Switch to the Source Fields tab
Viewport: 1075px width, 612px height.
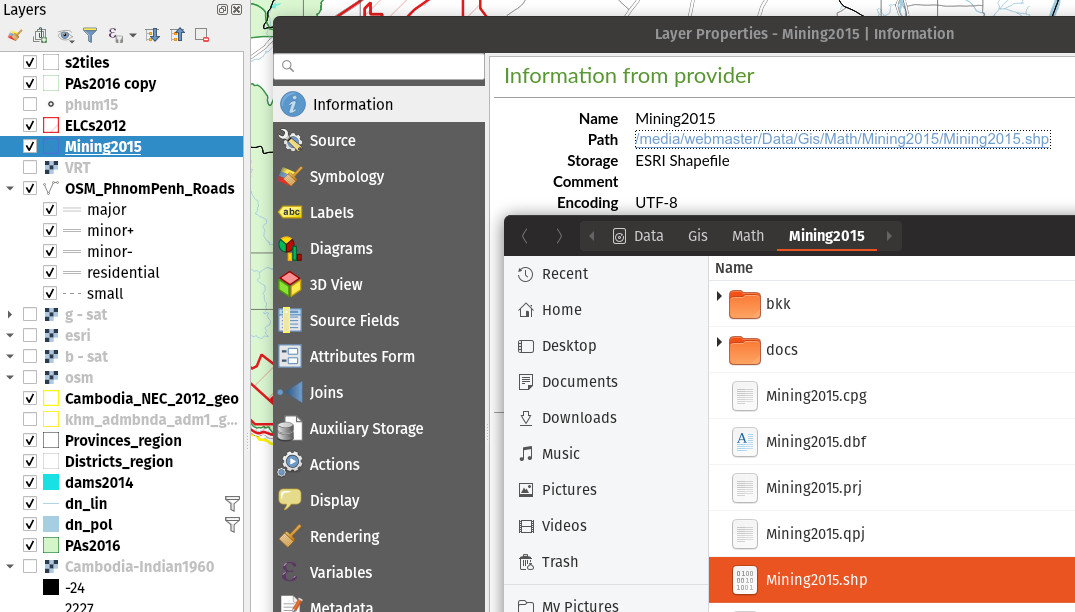tap(354, 321)
